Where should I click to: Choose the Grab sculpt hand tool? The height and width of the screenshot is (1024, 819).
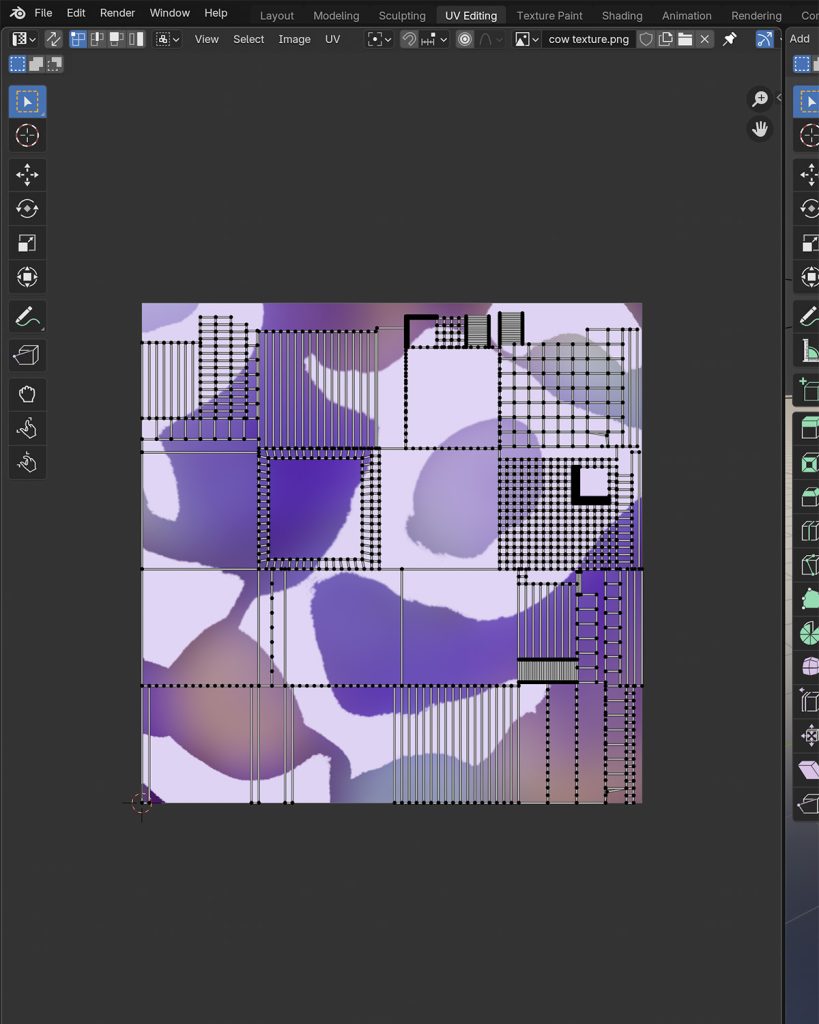point(27,394)
